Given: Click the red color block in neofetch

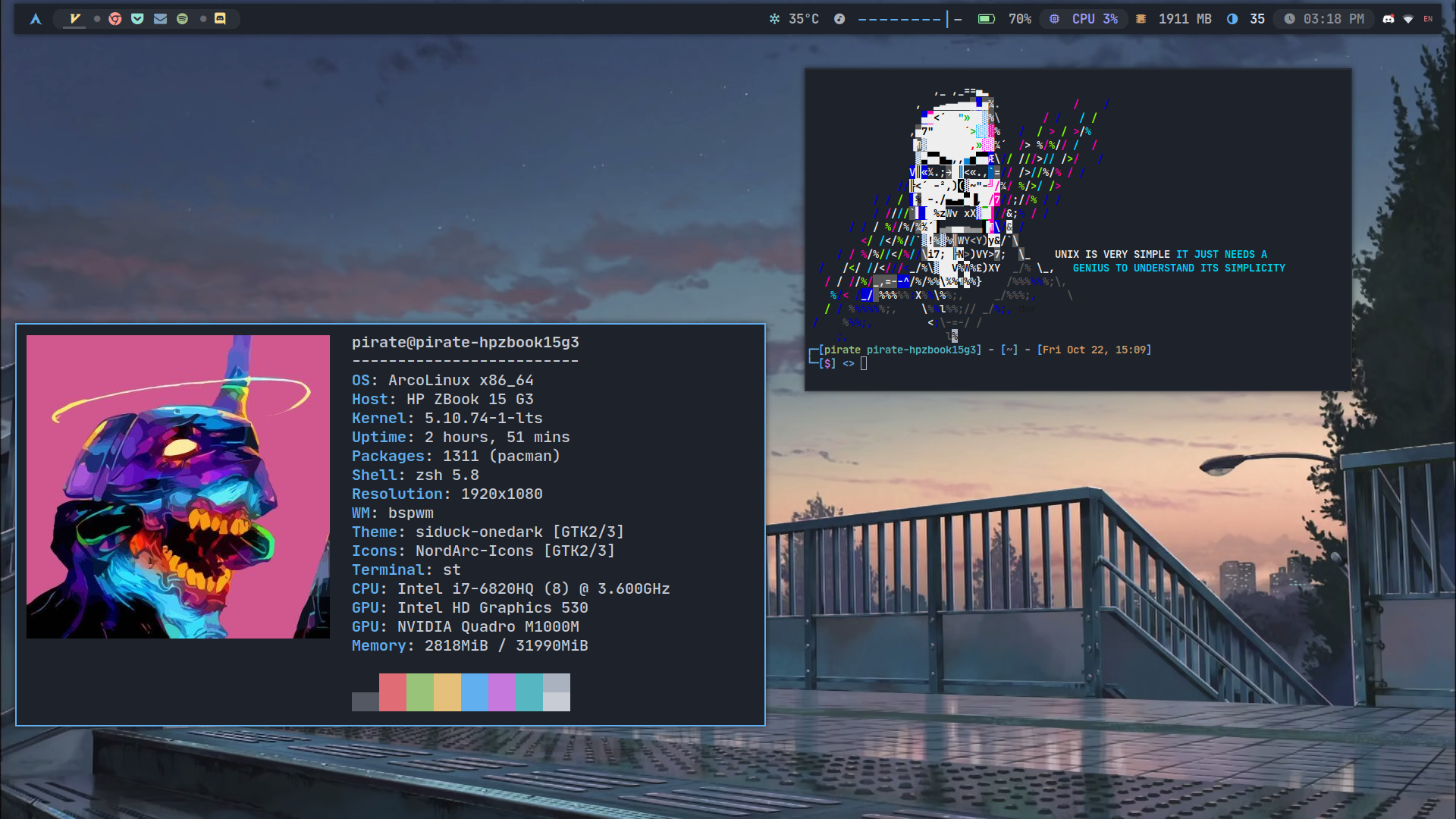Looking at the screenshot, I should [x=393, y=692].
